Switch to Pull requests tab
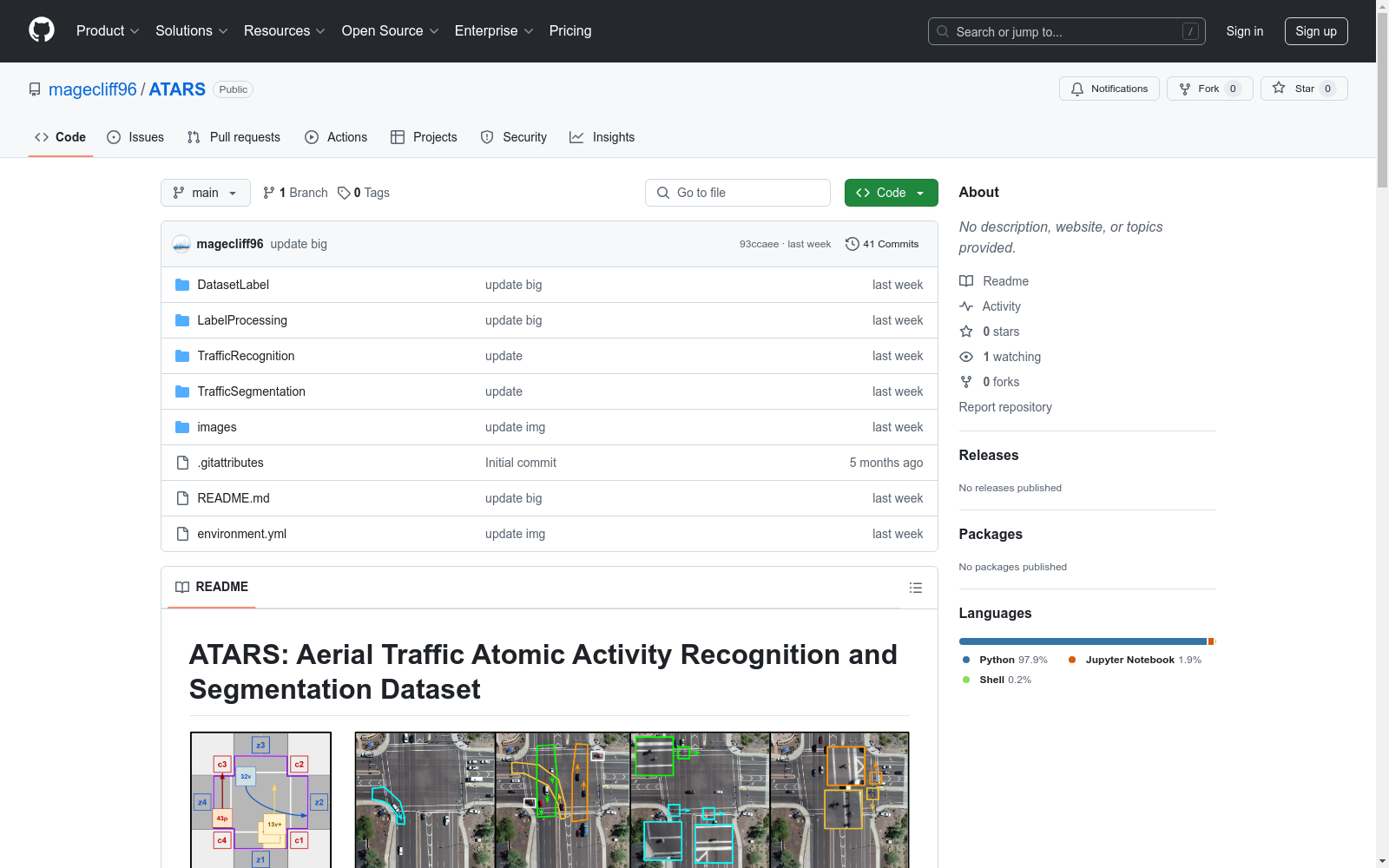Viewport: 1389px width, 868px height. pyautogui.click(x=234, y=137)
